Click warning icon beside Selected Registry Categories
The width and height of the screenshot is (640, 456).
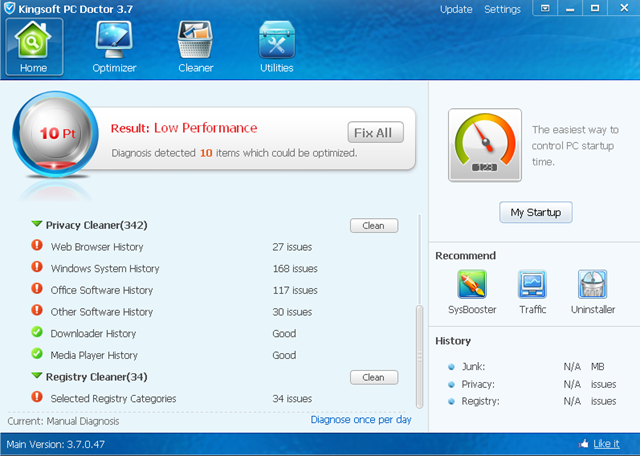(37, 397)
